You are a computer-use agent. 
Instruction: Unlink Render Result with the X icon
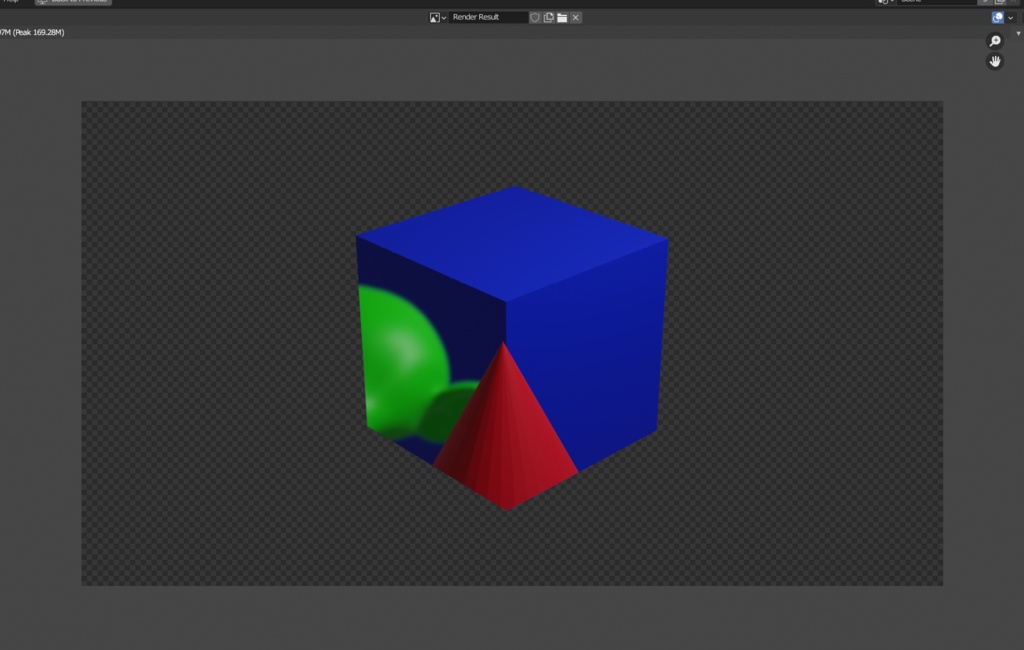click(575, 17)
